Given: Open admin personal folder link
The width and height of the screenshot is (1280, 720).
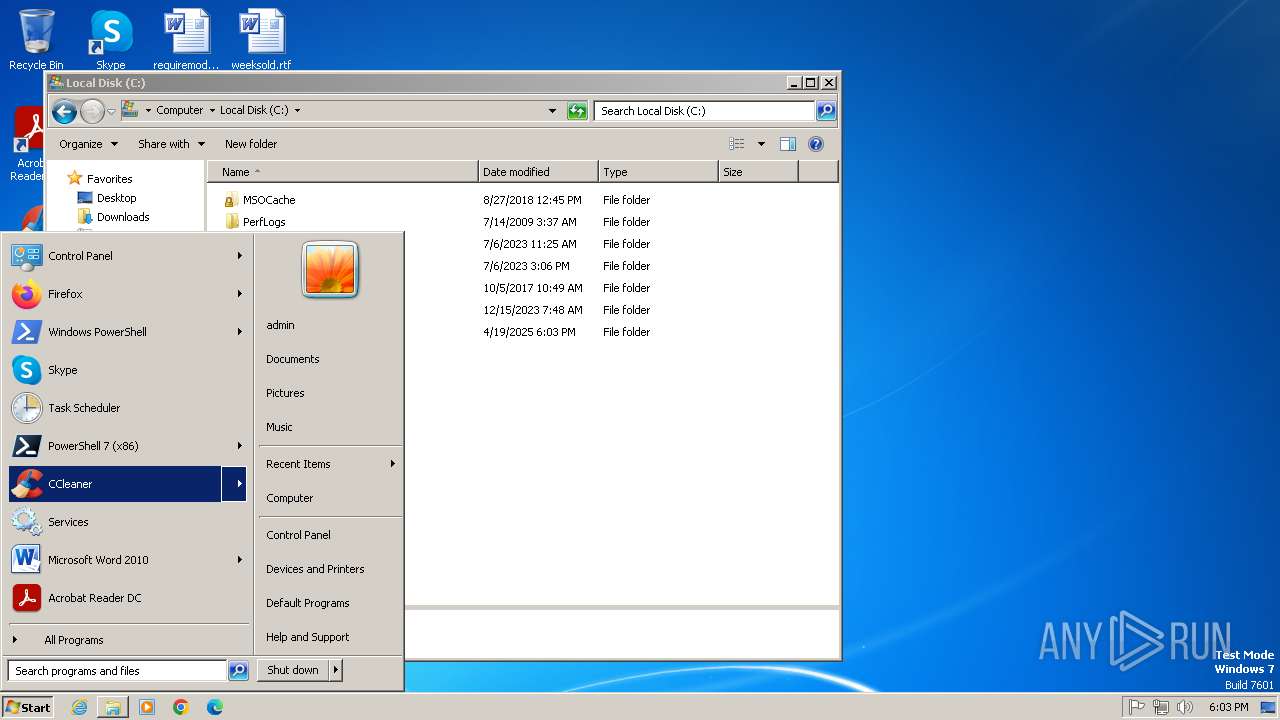Looking at the screenshot, I should pos(280,325).
